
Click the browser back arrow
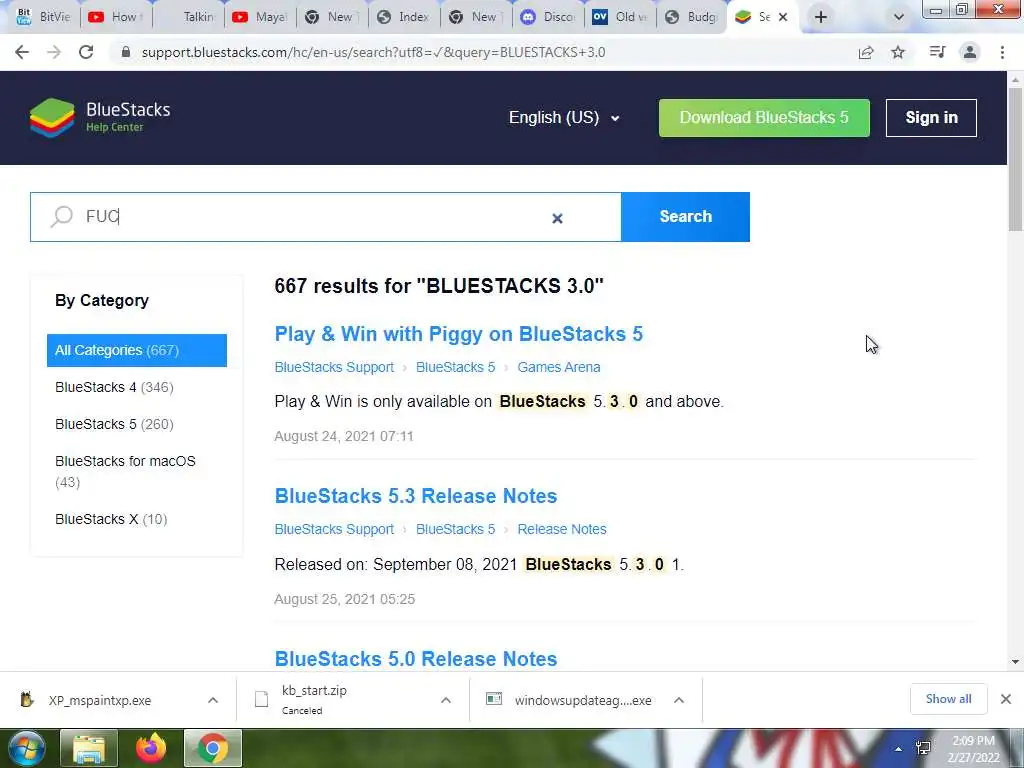pos(22,52)
